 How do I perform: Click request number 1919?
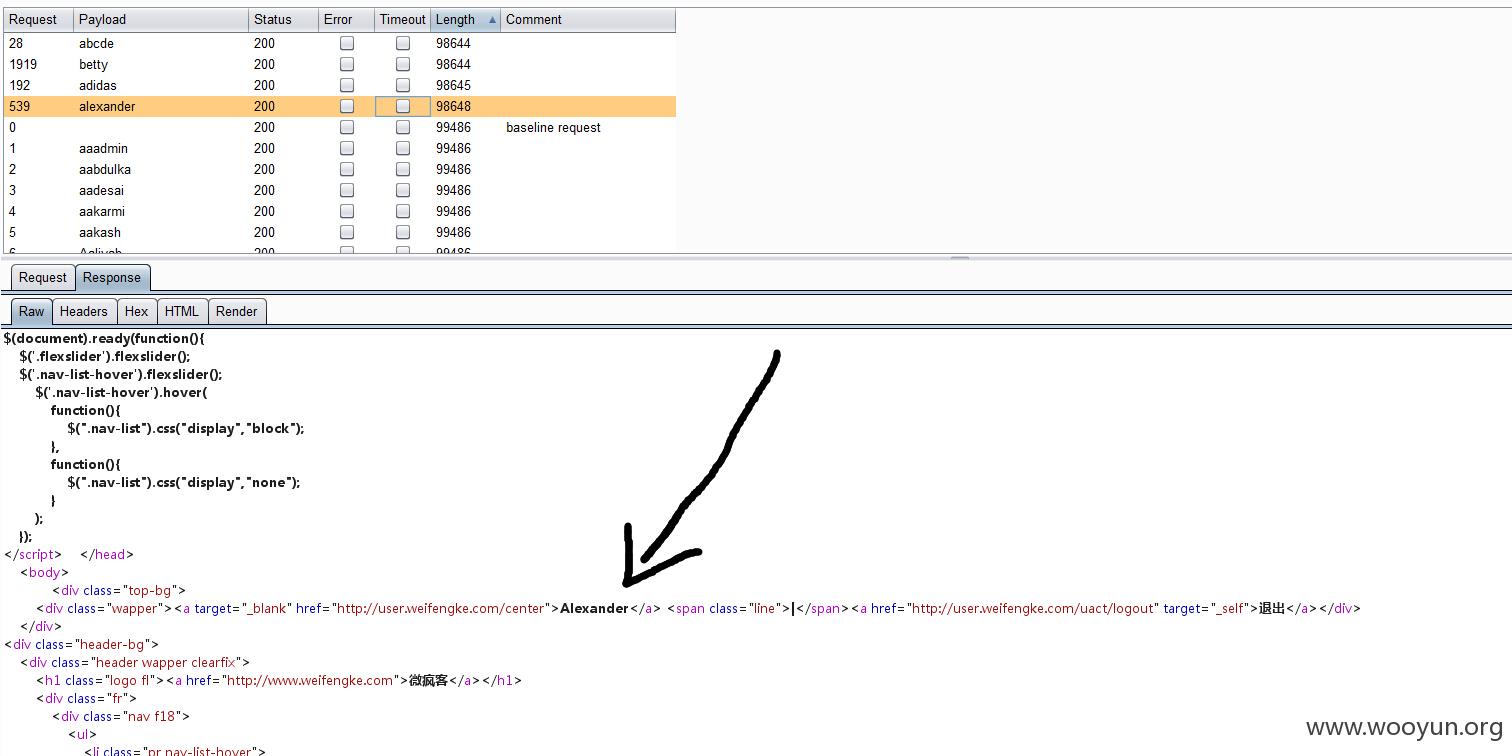point(23,64)
